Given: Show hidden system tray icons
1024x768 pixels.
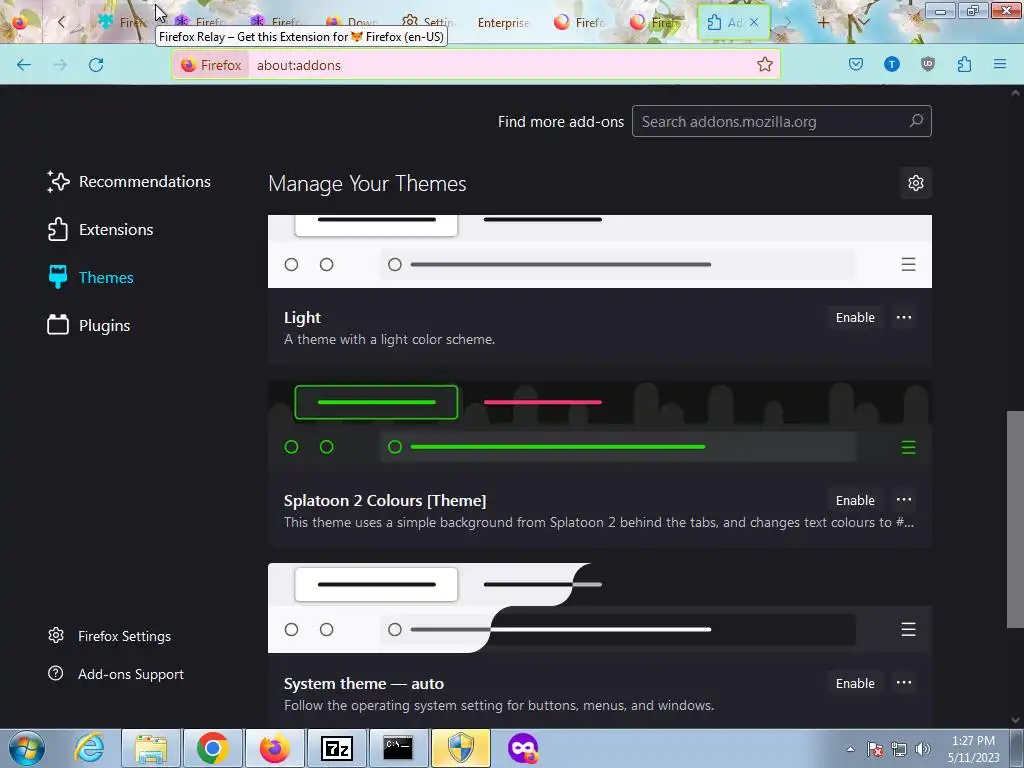Looking at the screenshot, I should (x=850, y=749).
